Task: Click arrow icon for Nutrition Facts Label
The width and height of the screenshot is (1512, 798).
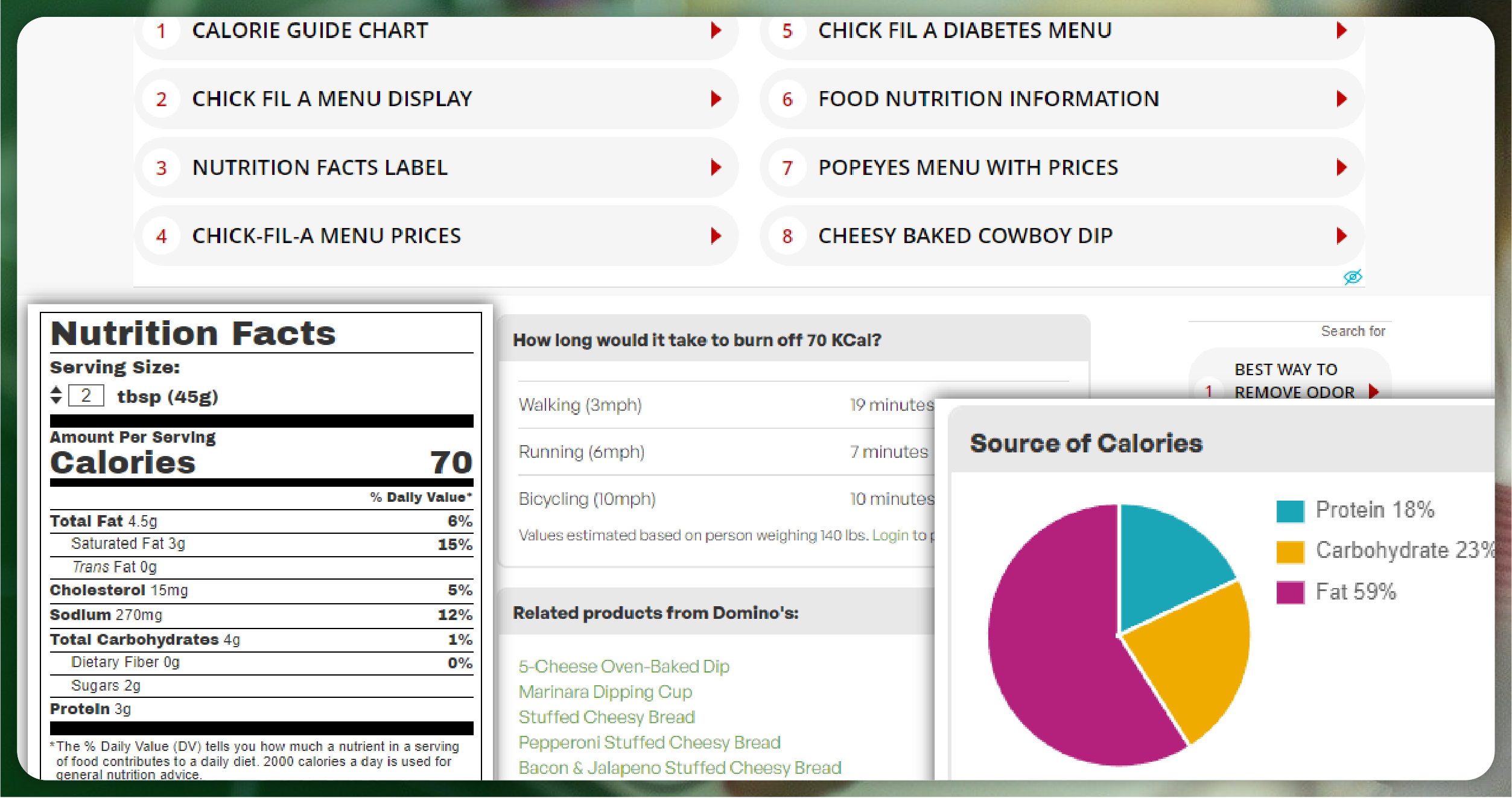Action: point(716,167)
